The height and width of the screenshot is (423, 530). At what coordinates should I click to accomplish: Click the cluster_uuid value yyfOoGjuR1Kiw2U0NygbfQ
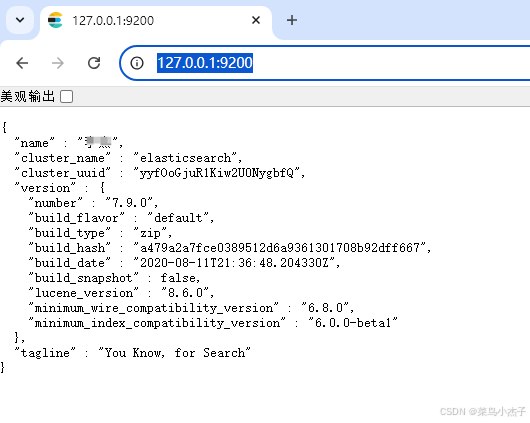[x=217, y=173]
